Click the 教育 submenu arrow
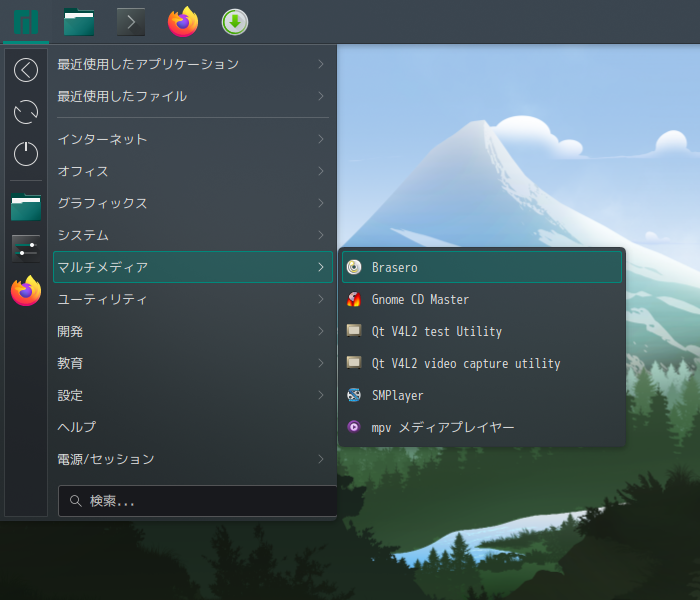The image size is (700, 600). (x=321, y=363)
